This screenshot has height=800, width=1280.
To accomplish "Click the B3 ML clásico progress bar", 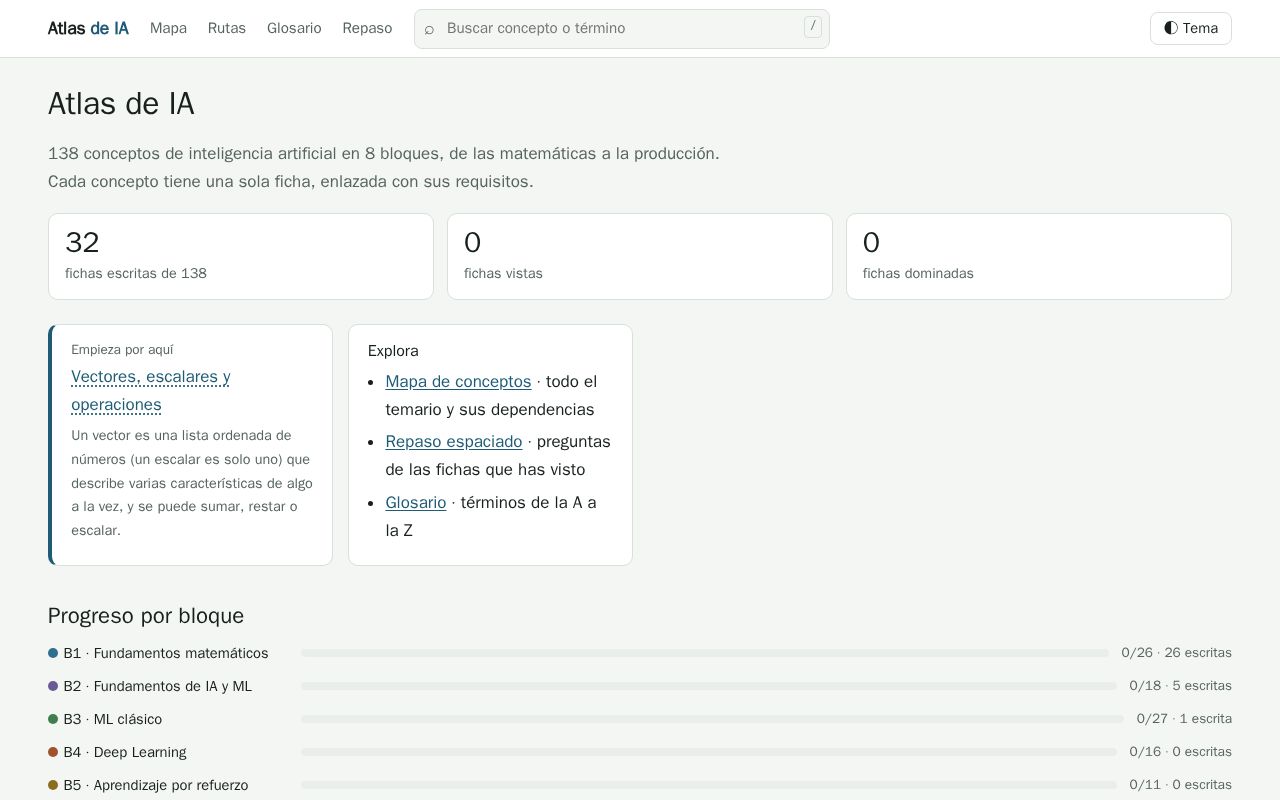I will (x=712, y=719).
